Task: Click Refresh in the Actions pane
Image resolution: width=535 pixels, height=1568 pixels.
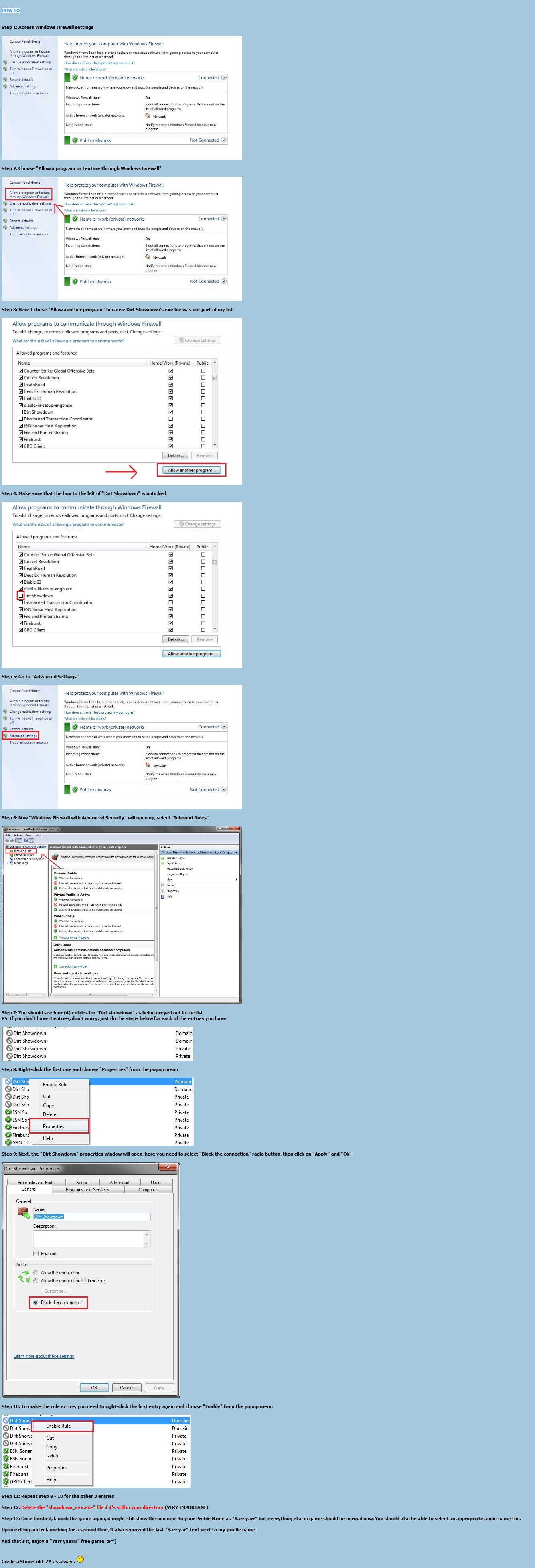Action: click(171, 885)
